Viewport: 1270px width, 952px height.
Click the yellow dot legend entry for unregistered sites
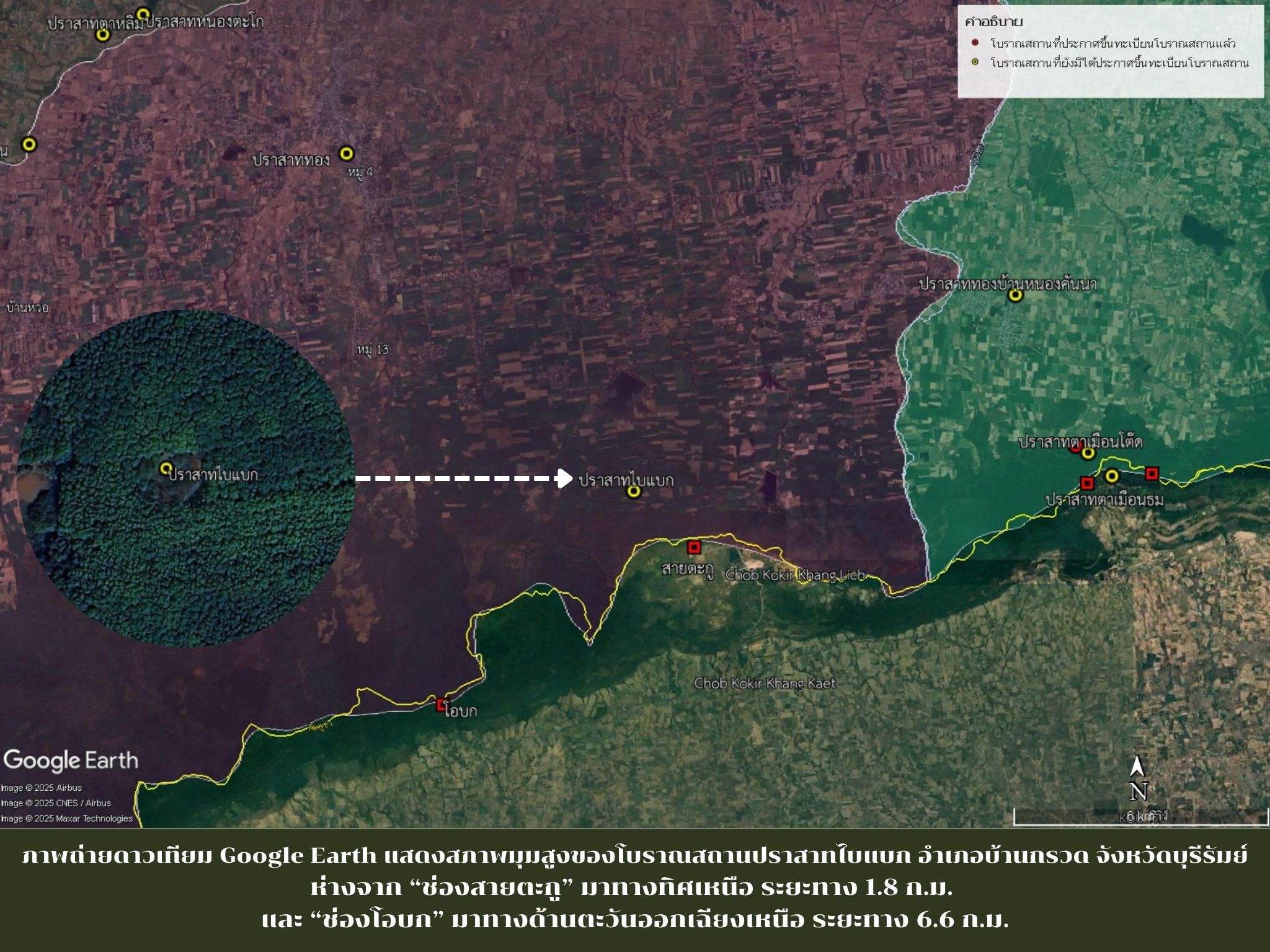pos(975,63)
